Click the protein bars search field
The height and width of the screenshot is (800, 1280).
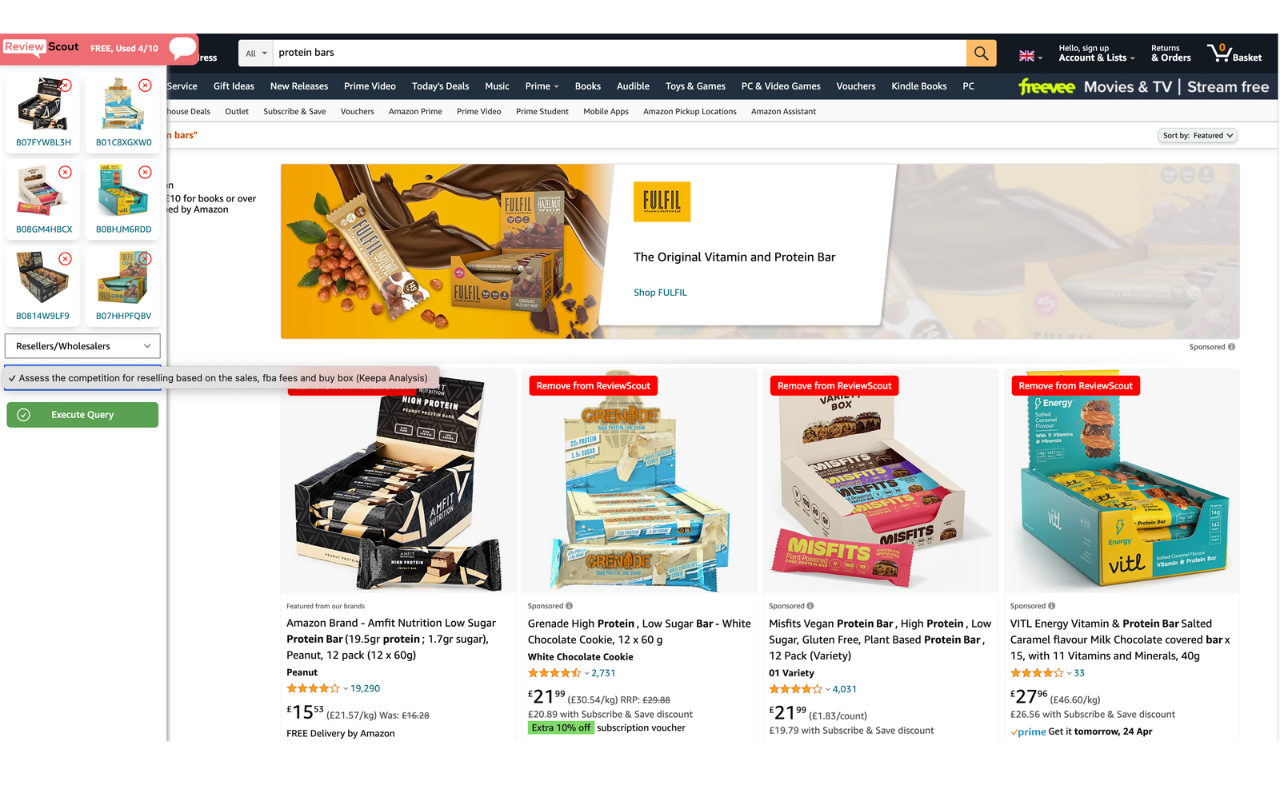620,53
